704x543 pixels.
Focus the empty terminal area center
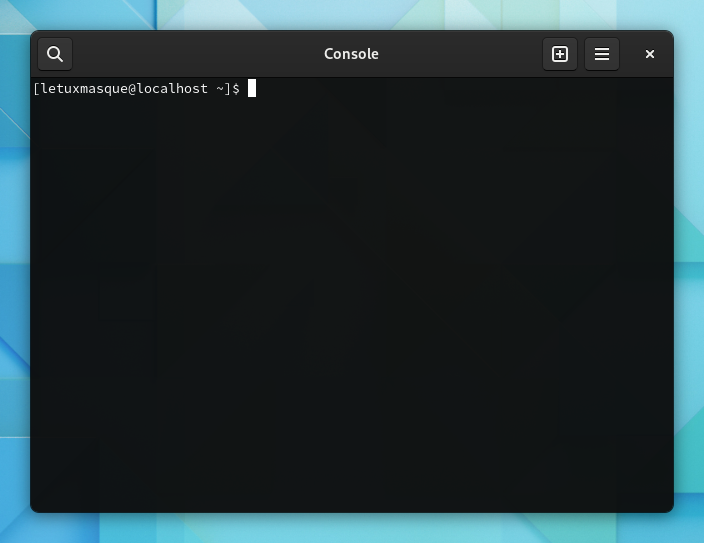[351, 300]
